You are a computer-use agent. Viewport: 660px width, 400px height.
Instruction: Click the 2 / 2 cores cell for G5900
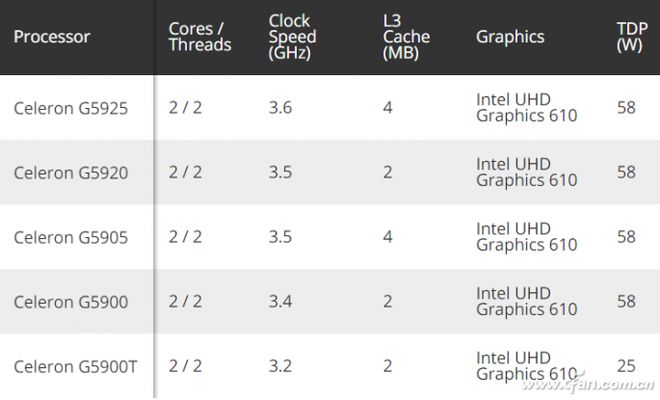(x=185, y=301)
